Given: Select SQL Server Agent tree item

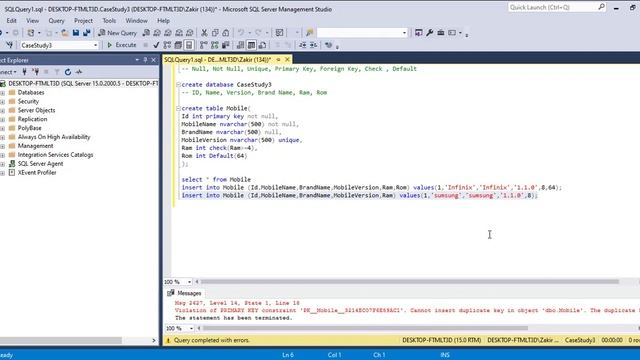Looking at the screenshot, I should (40, 164).
